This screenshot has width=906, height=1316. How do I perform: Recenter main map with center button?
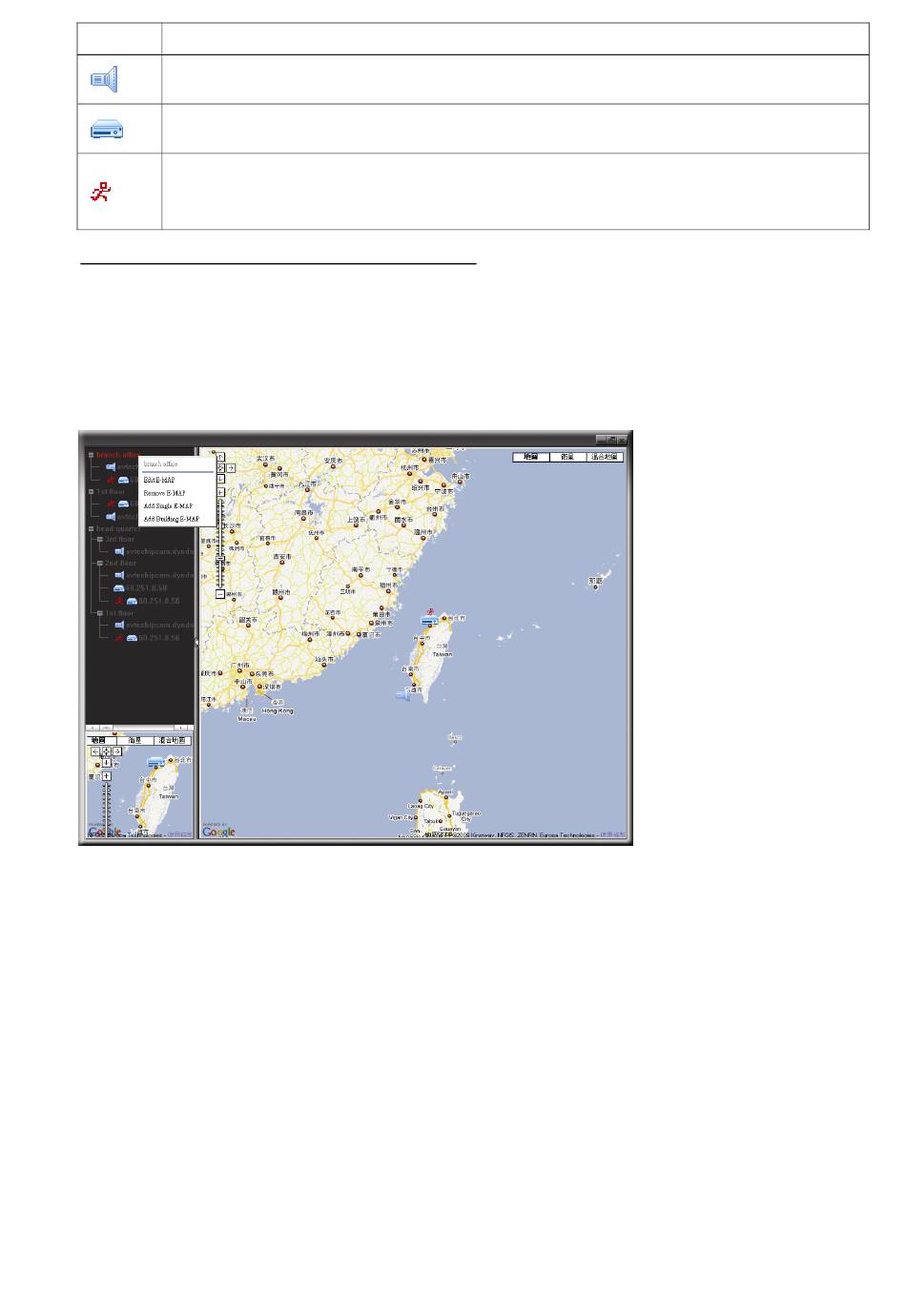point(220,468)
